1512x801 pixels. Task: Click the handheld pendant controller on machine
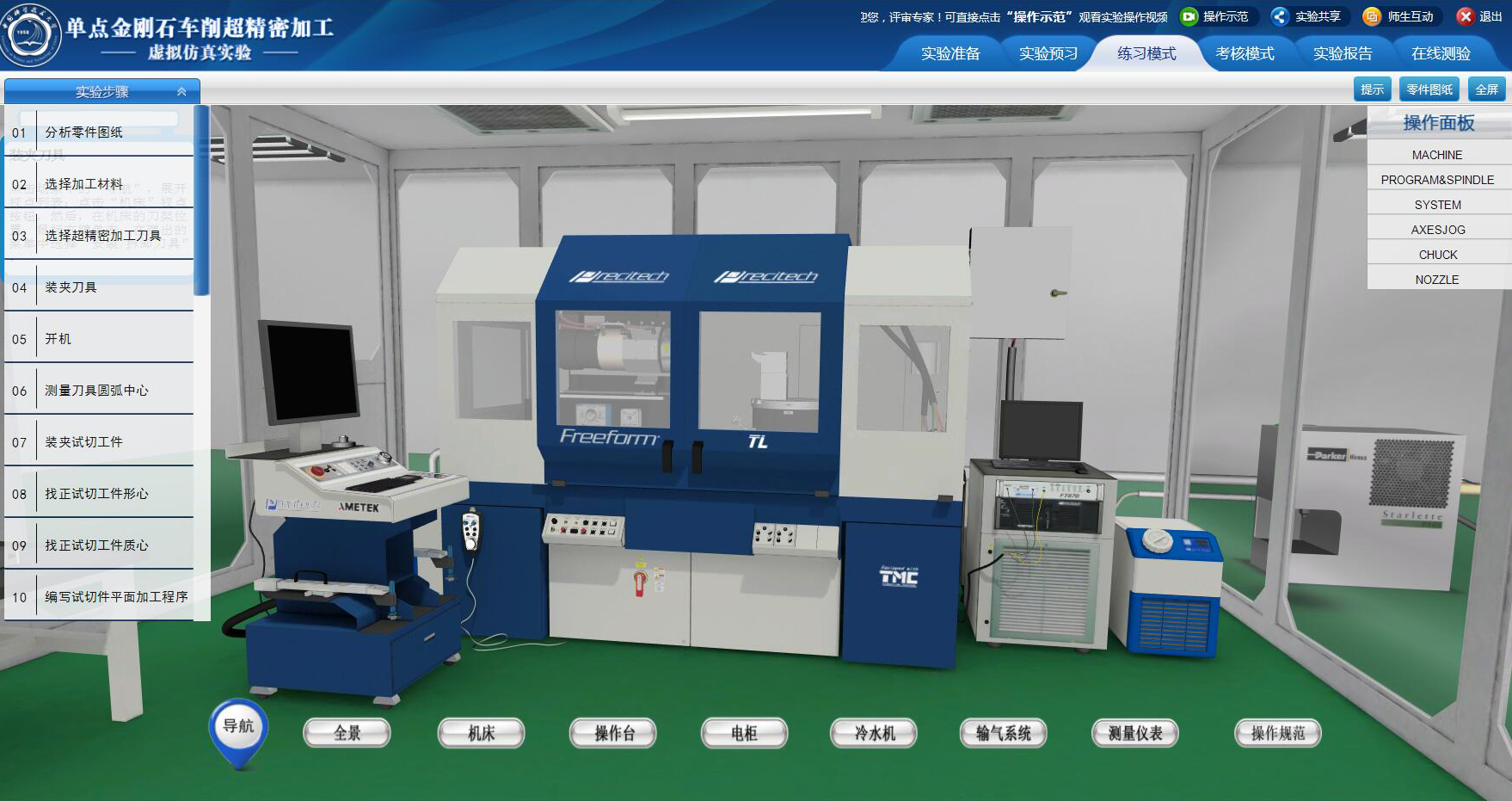tap(470, 531)
